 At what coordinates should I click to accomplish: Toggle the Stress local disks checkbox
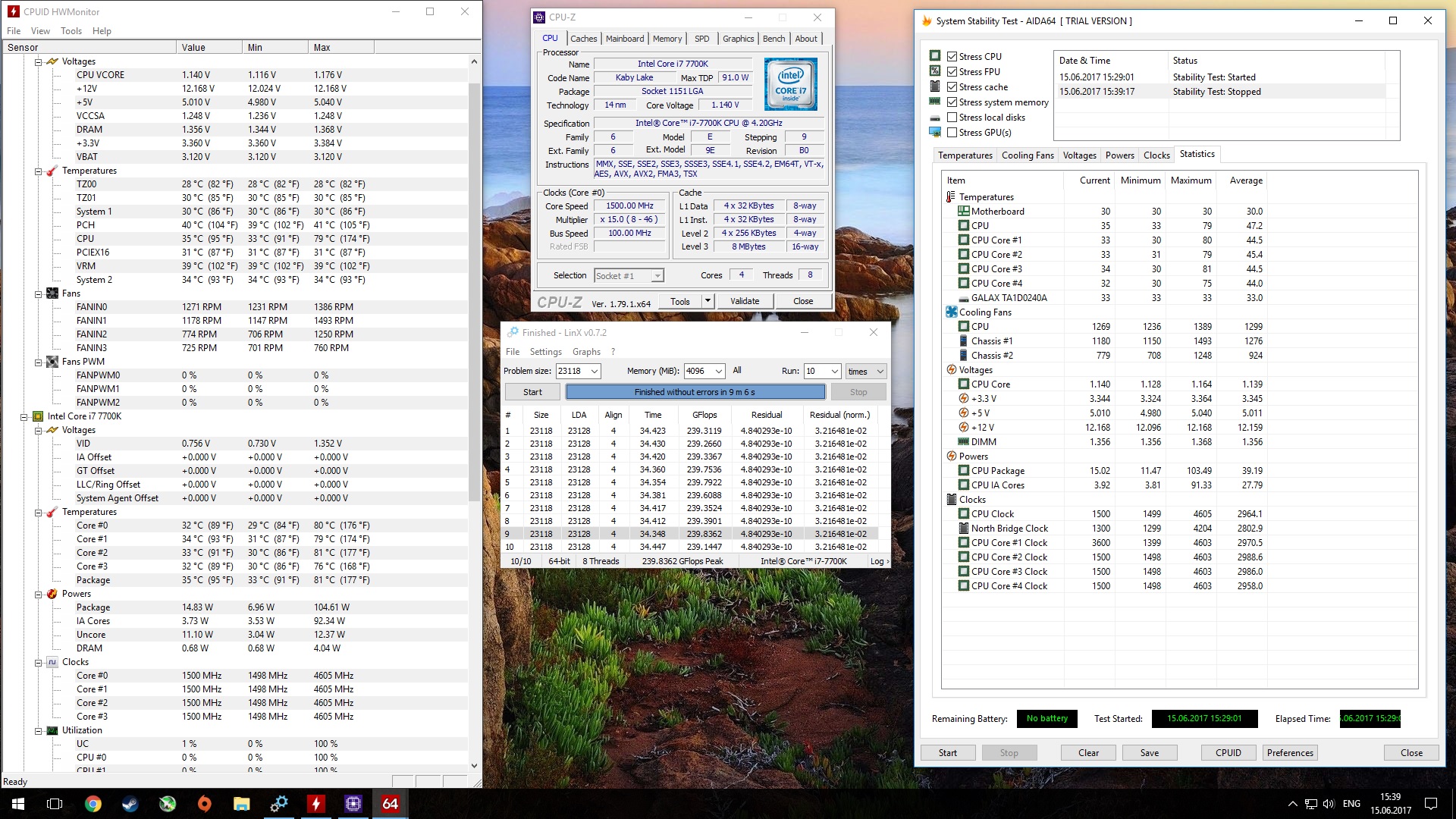click(x=952, y=118)
